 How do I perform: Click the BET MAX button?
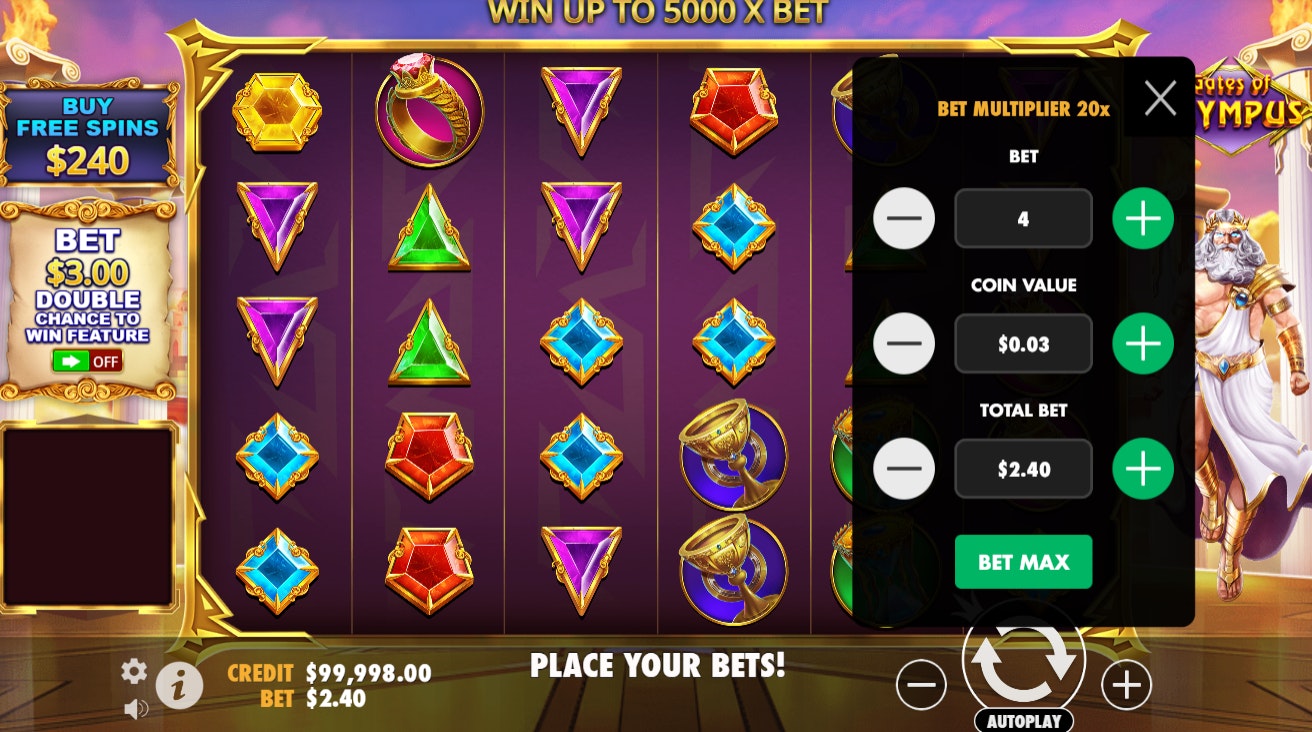[1023, 562]
